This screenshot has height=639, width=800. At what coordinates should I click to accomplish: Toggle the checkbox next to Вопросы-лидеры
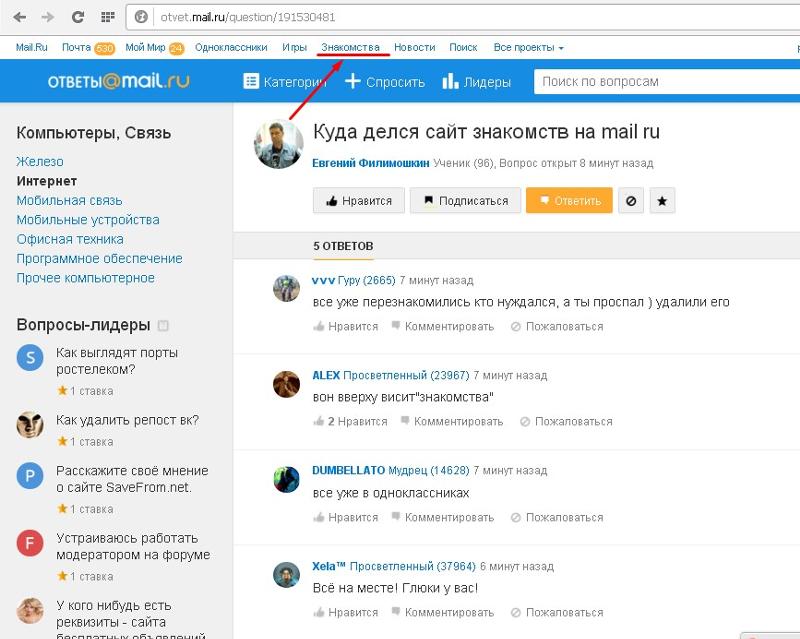click(163, 326)
